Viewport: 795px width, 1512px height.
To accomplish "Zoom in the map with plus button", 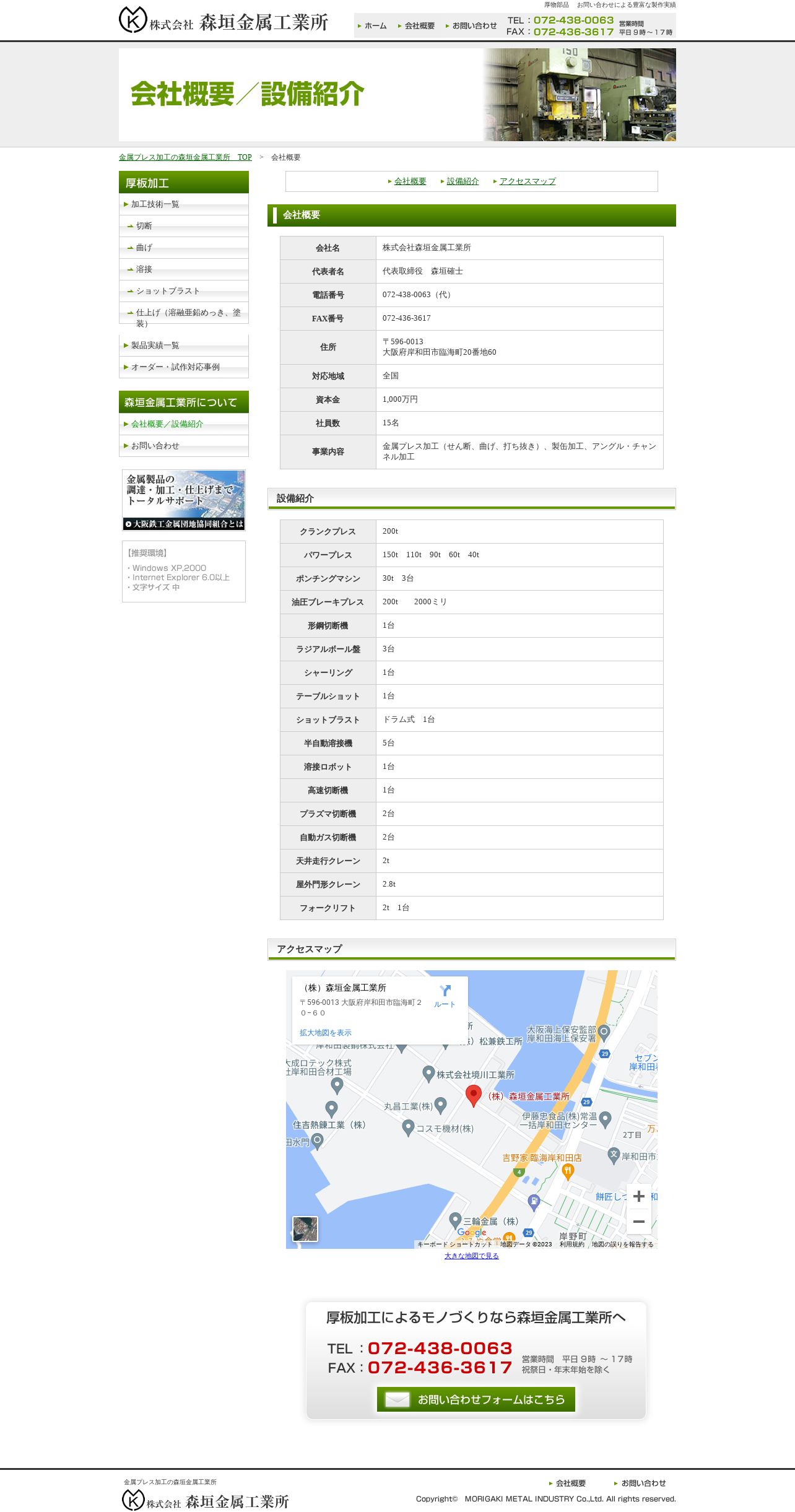I will [x=639, y=1196].
